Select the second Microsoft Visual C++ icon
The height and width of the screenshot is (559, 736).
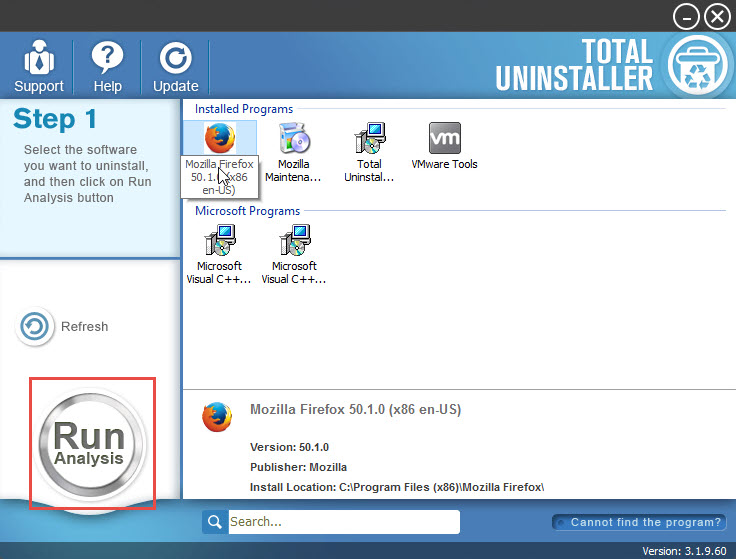click(294, 240)
